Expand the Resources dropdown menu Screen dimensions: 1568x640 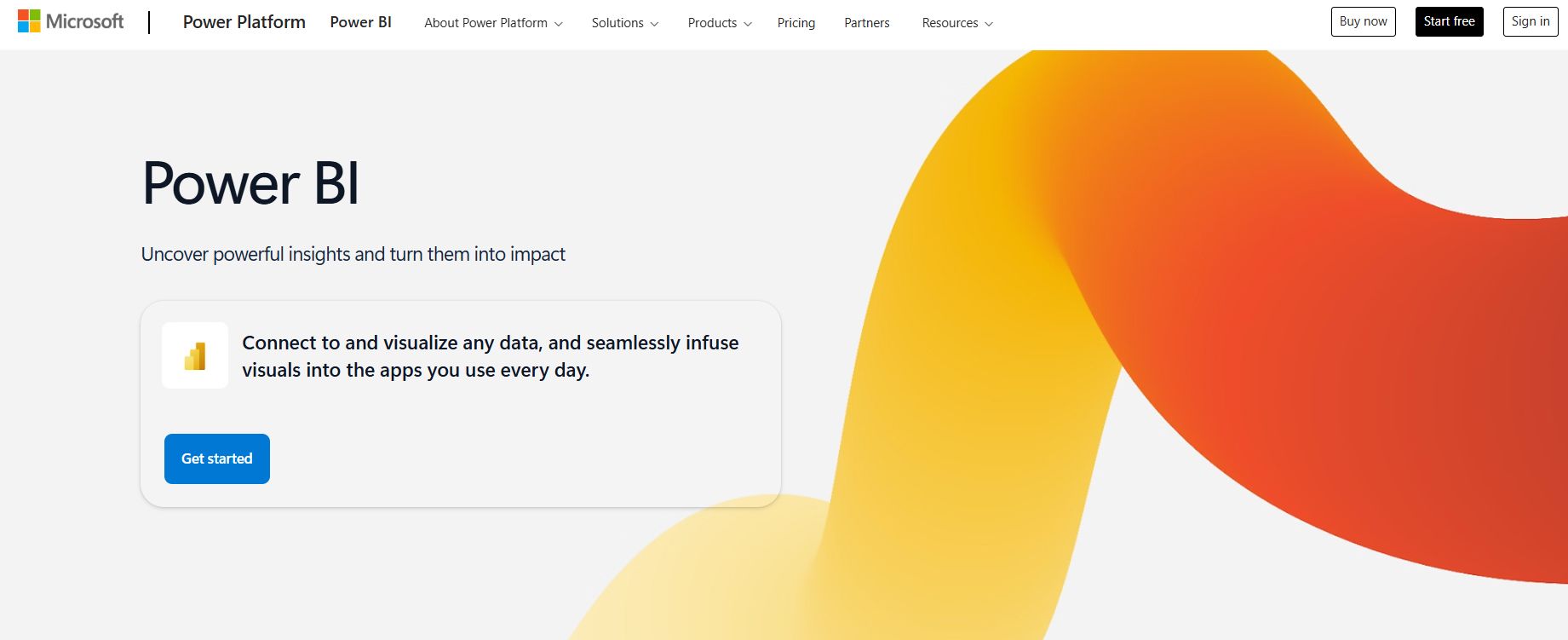(957, 23)
